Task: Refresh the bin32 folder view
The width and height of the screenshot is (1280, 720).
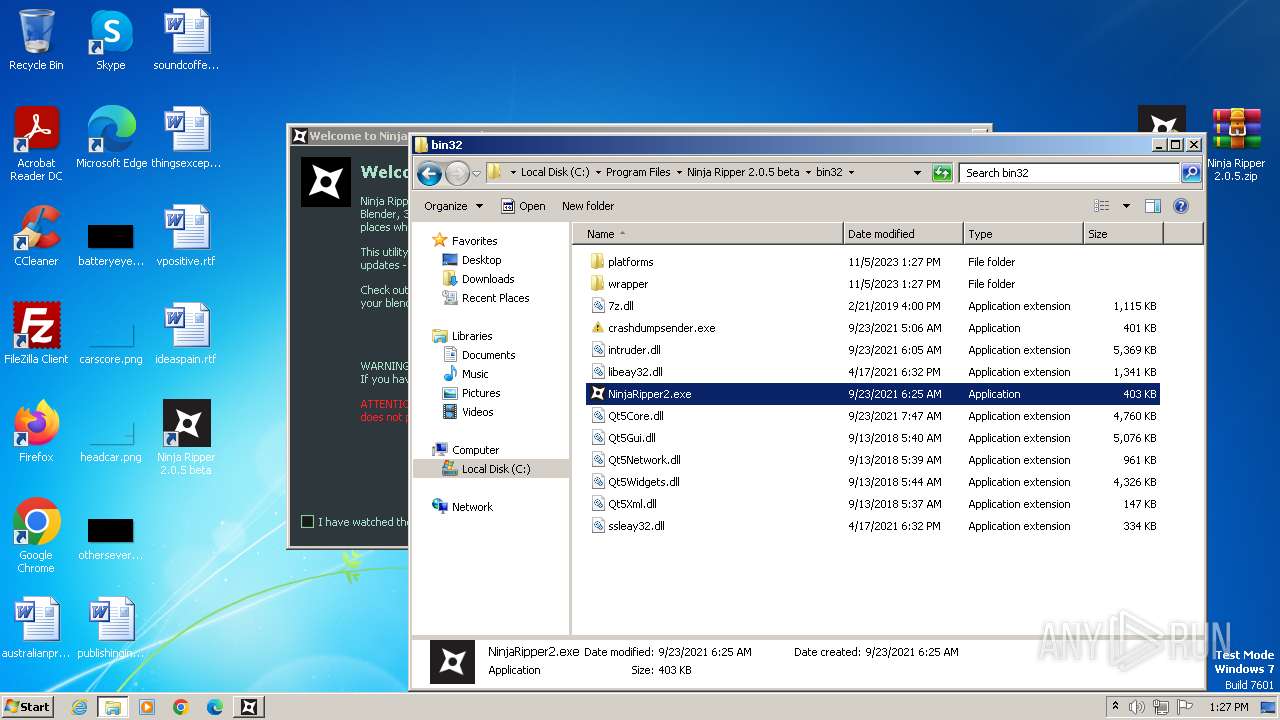Action: click(942, 173)
